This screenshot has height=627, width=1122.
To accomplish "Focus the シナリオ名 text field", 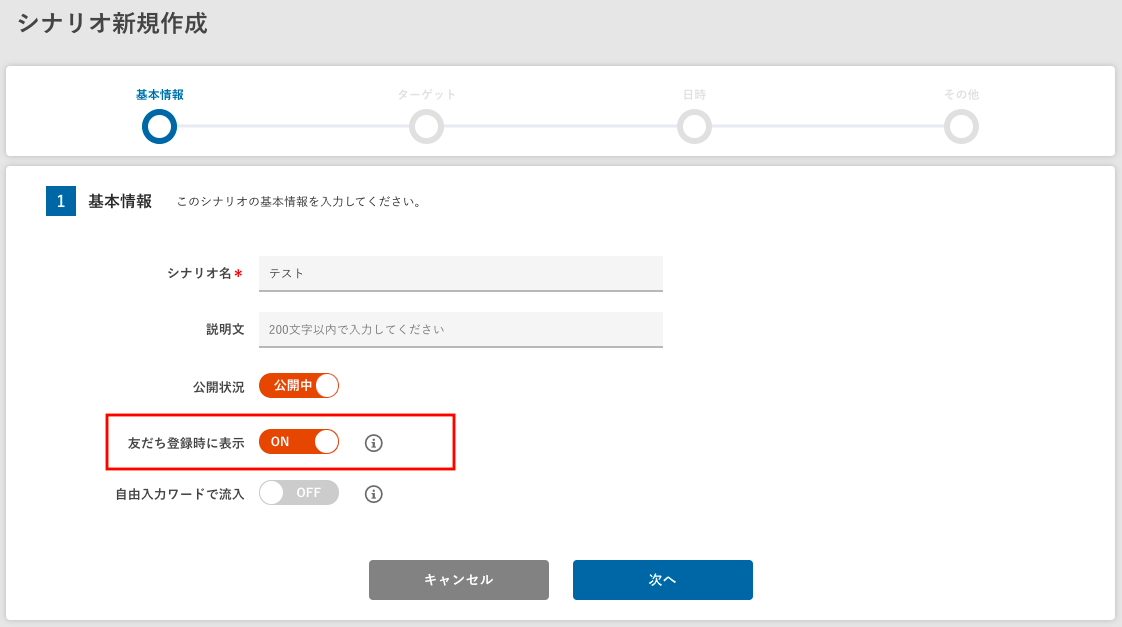I will tap(460, 273).
